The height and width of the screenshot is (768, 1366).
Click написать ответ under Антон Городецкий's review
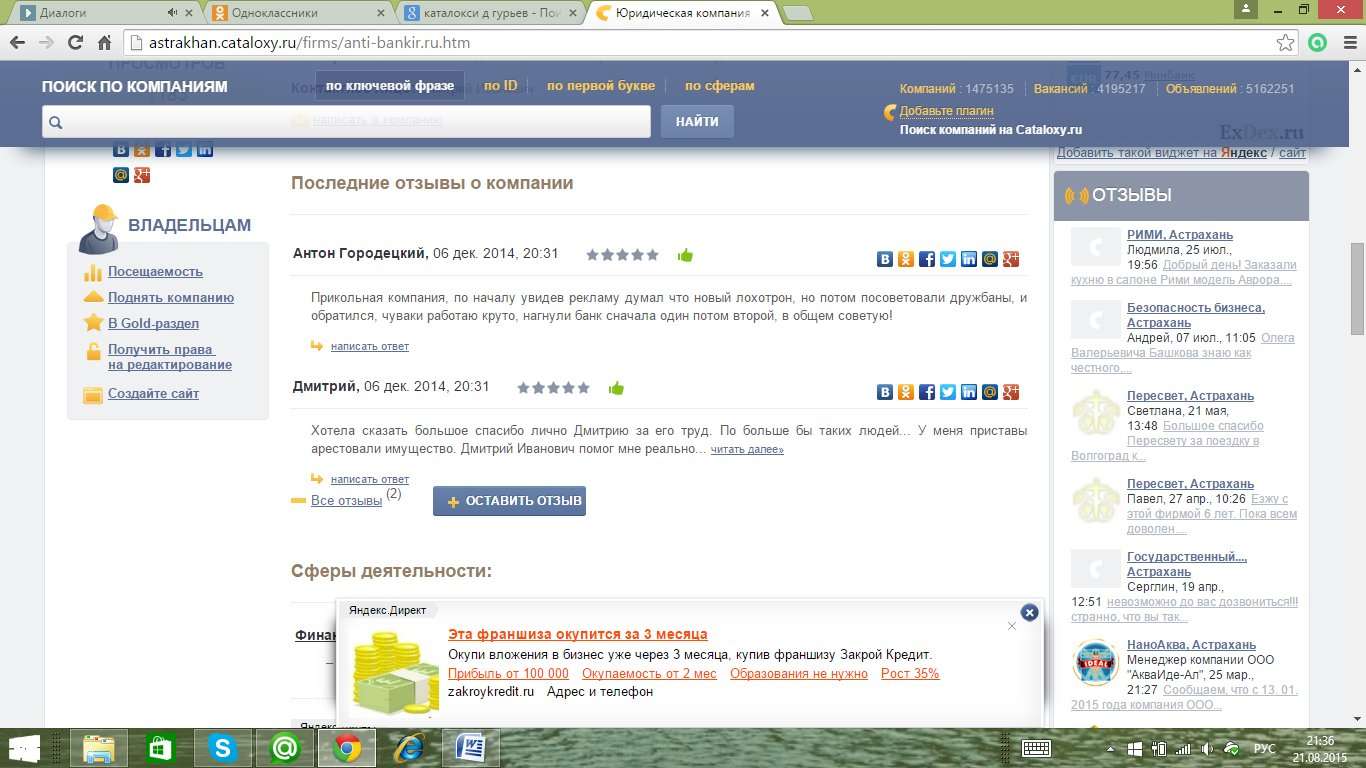(370, 346)
